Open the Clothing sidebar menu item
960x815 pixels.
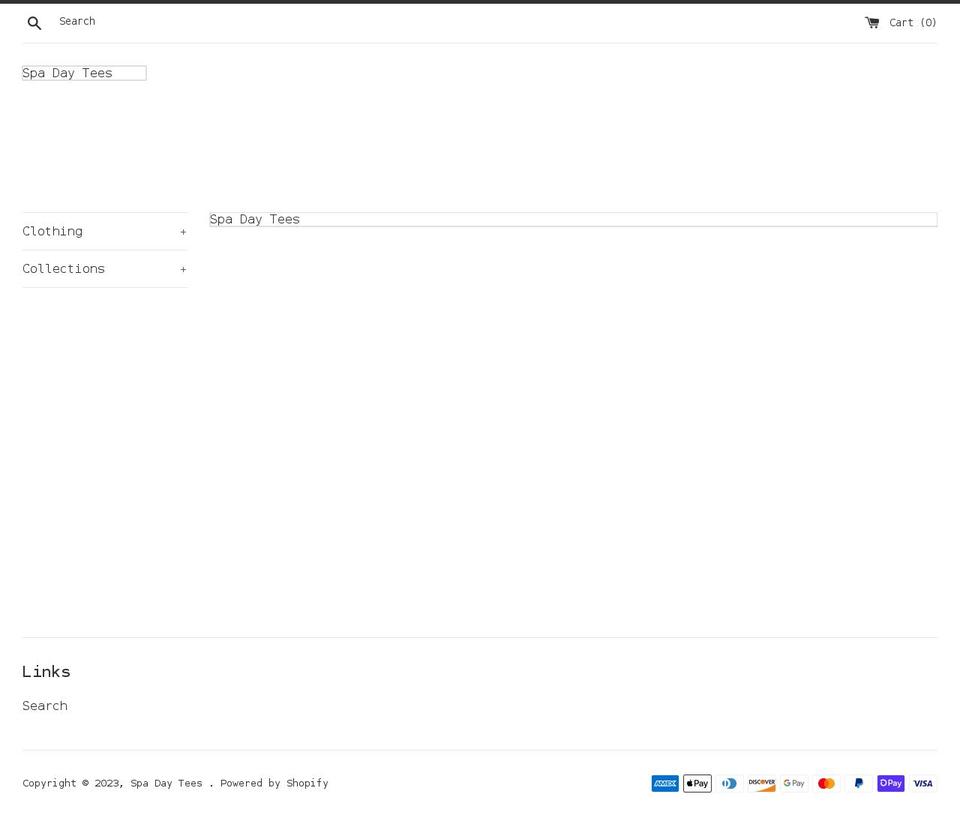tap(53, 231)
